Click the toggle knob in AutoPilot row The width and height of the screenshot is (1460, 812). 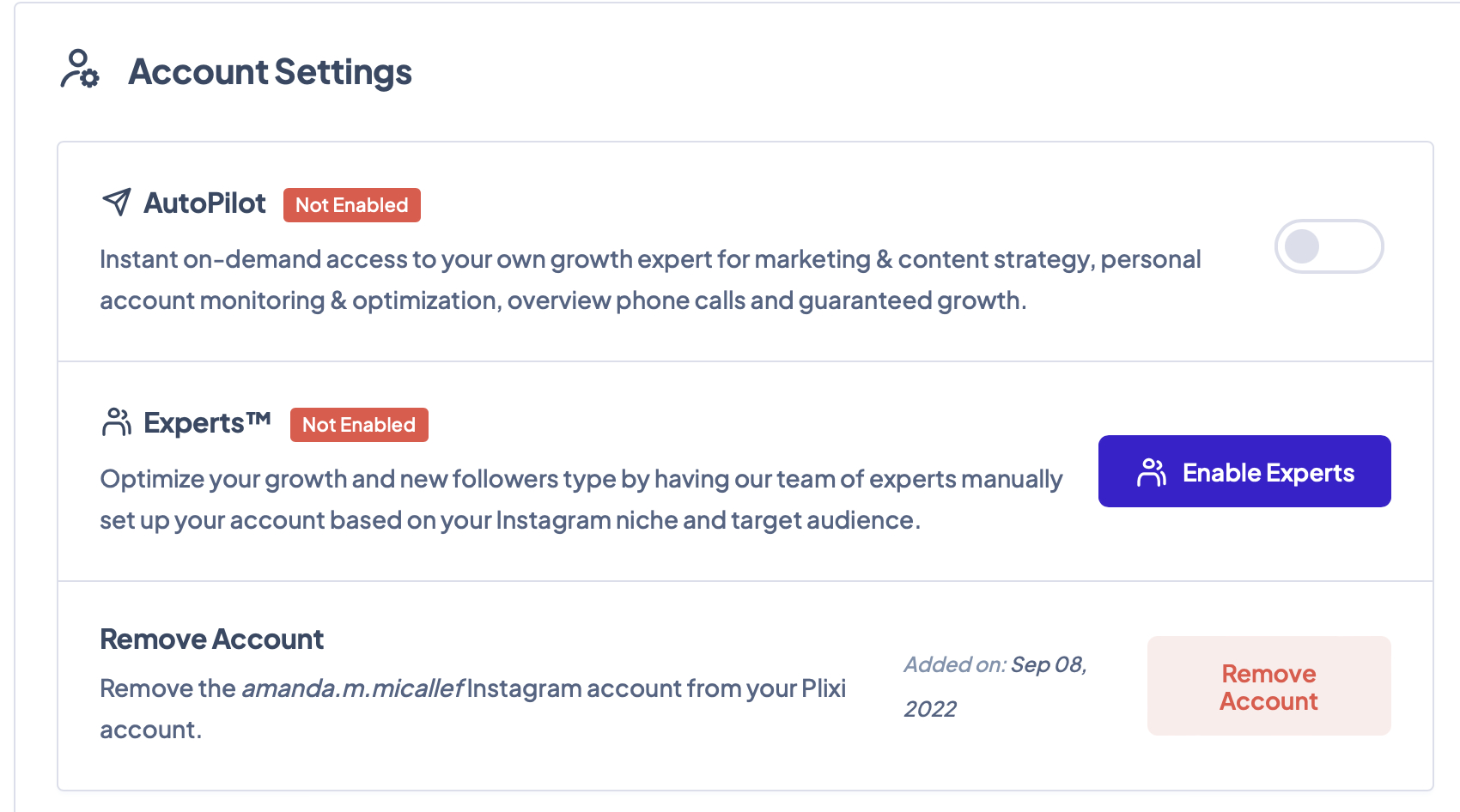pyautogui.click(x=1303, y=246)
